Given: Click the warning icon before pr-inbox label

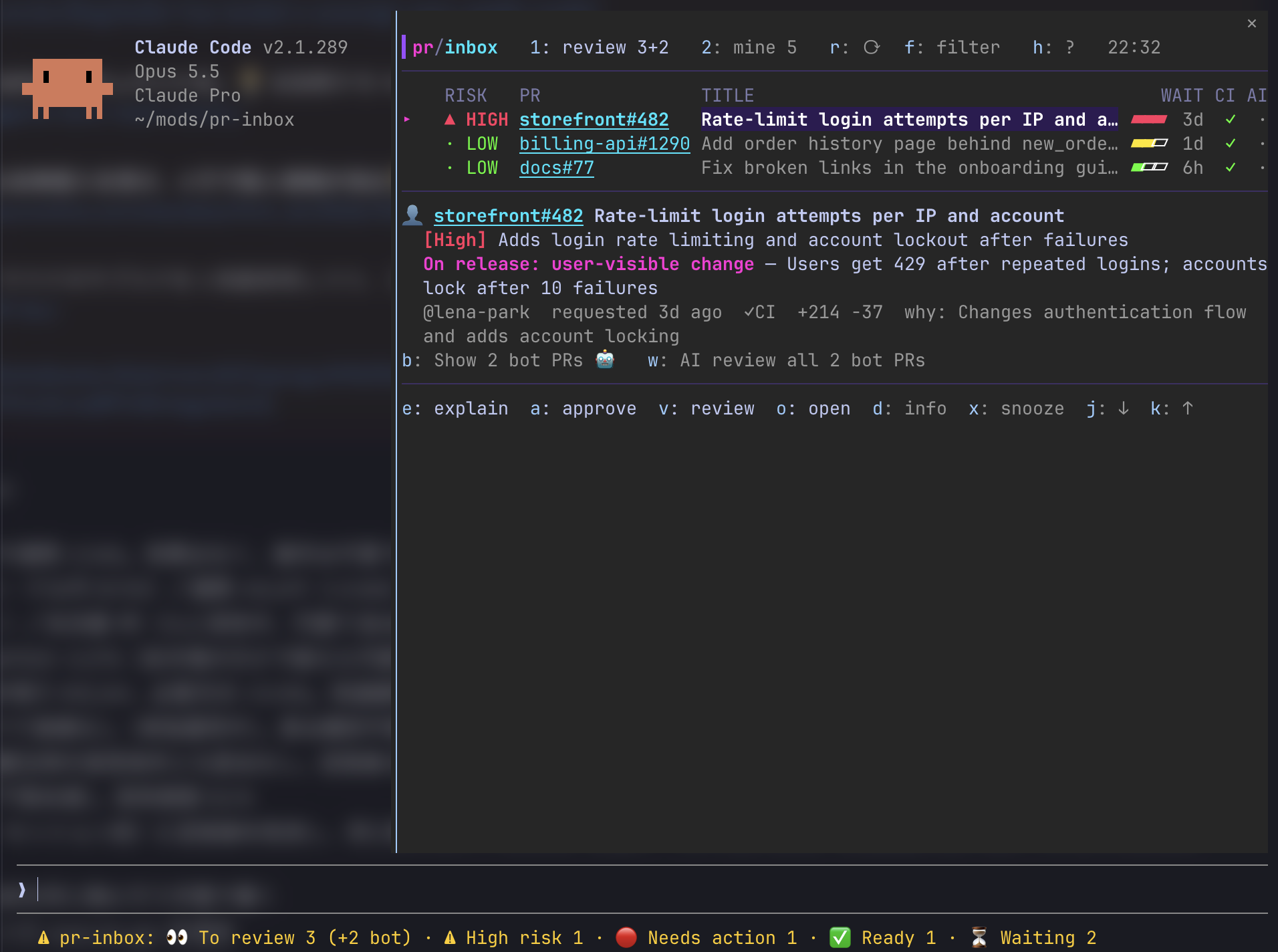Looking at the screenshot, I should pos(43,937).
